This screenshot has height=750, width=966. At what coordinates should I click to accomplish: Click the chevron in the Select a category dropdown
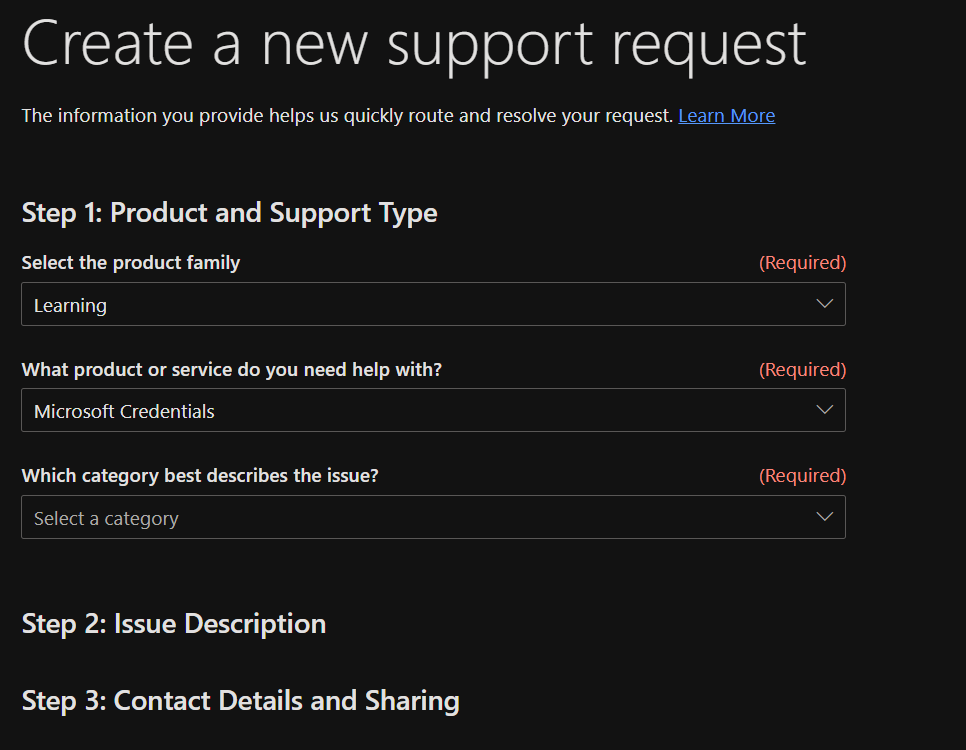(x=824, y=516)
